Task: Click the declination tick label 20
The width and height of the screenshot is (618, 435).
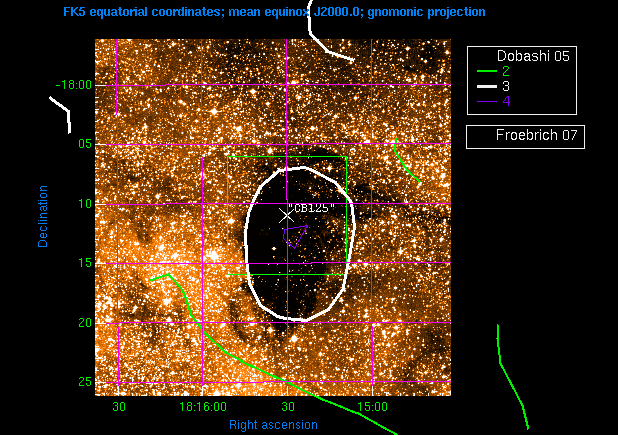Action: 85,323
